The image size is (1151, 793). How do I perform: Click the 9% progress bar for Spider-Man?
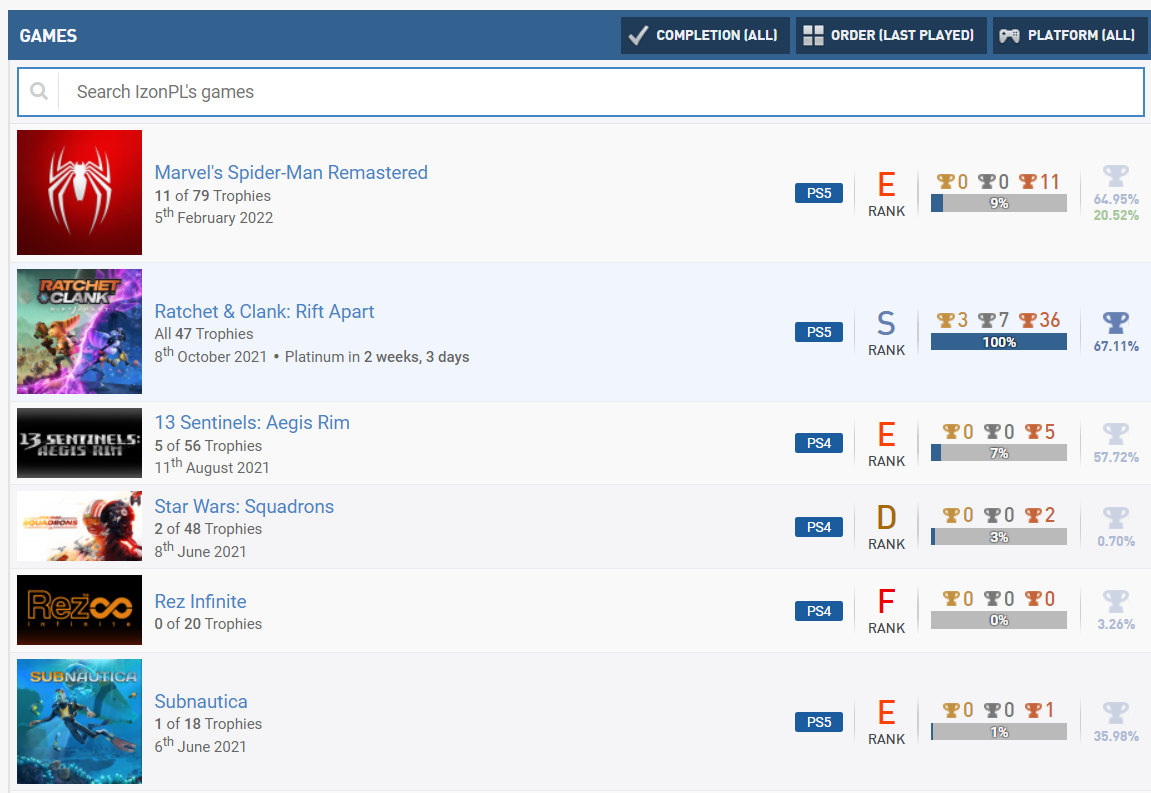[998, 203]
